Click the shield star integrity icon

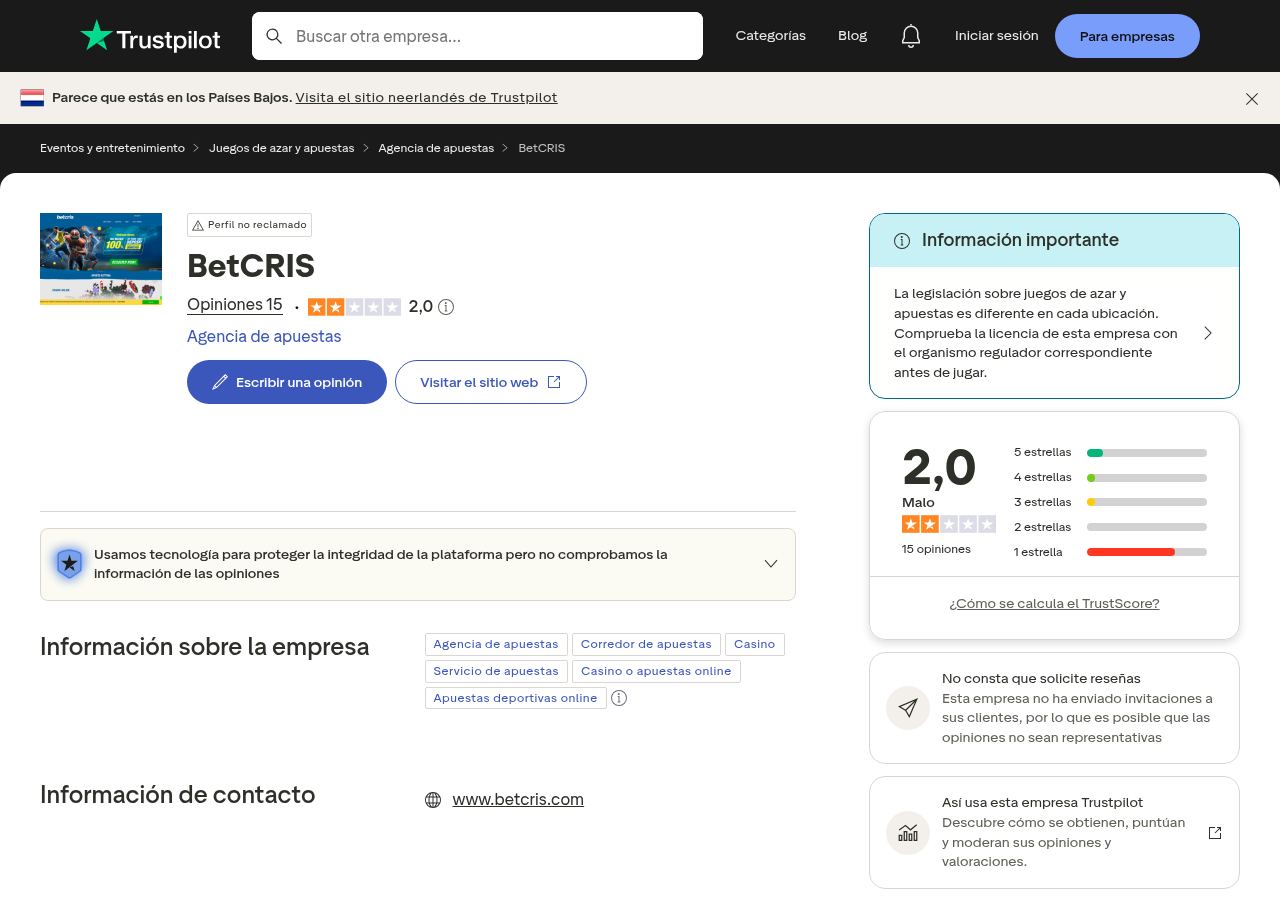(69, 564)
